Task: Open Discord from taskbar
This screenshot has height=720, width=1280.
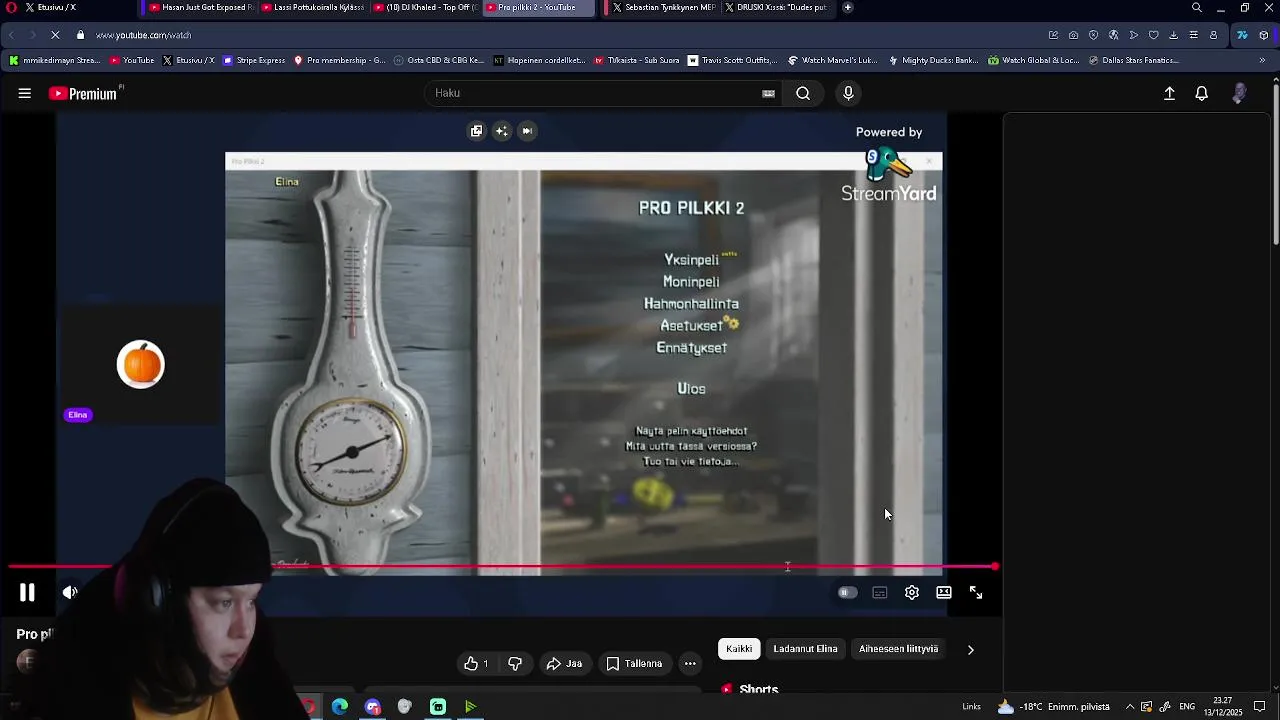Action: point(373,707)
